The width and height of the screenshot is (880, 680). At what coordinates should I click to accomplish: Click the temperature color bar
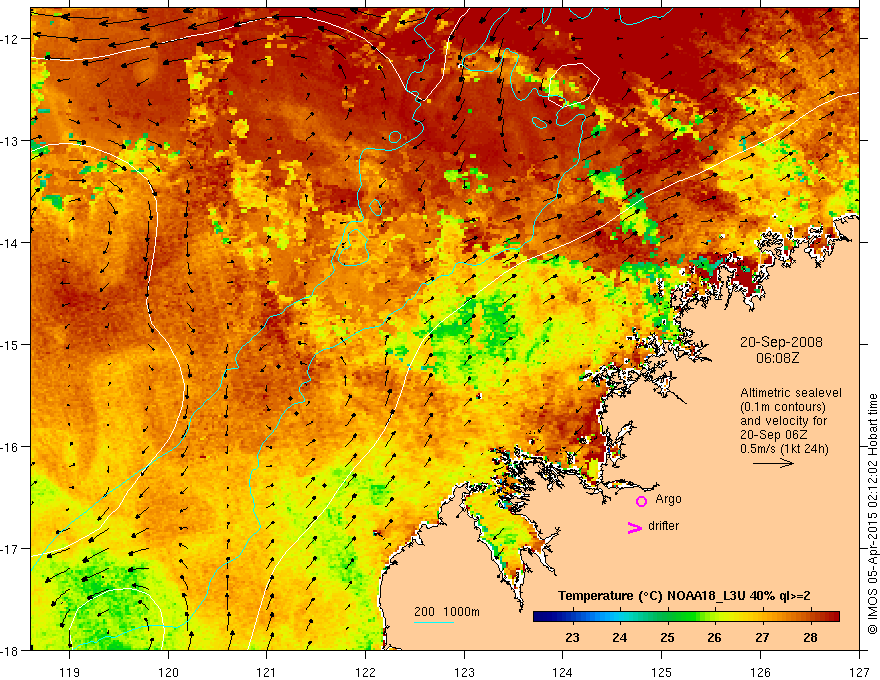[x=686, y=617]
